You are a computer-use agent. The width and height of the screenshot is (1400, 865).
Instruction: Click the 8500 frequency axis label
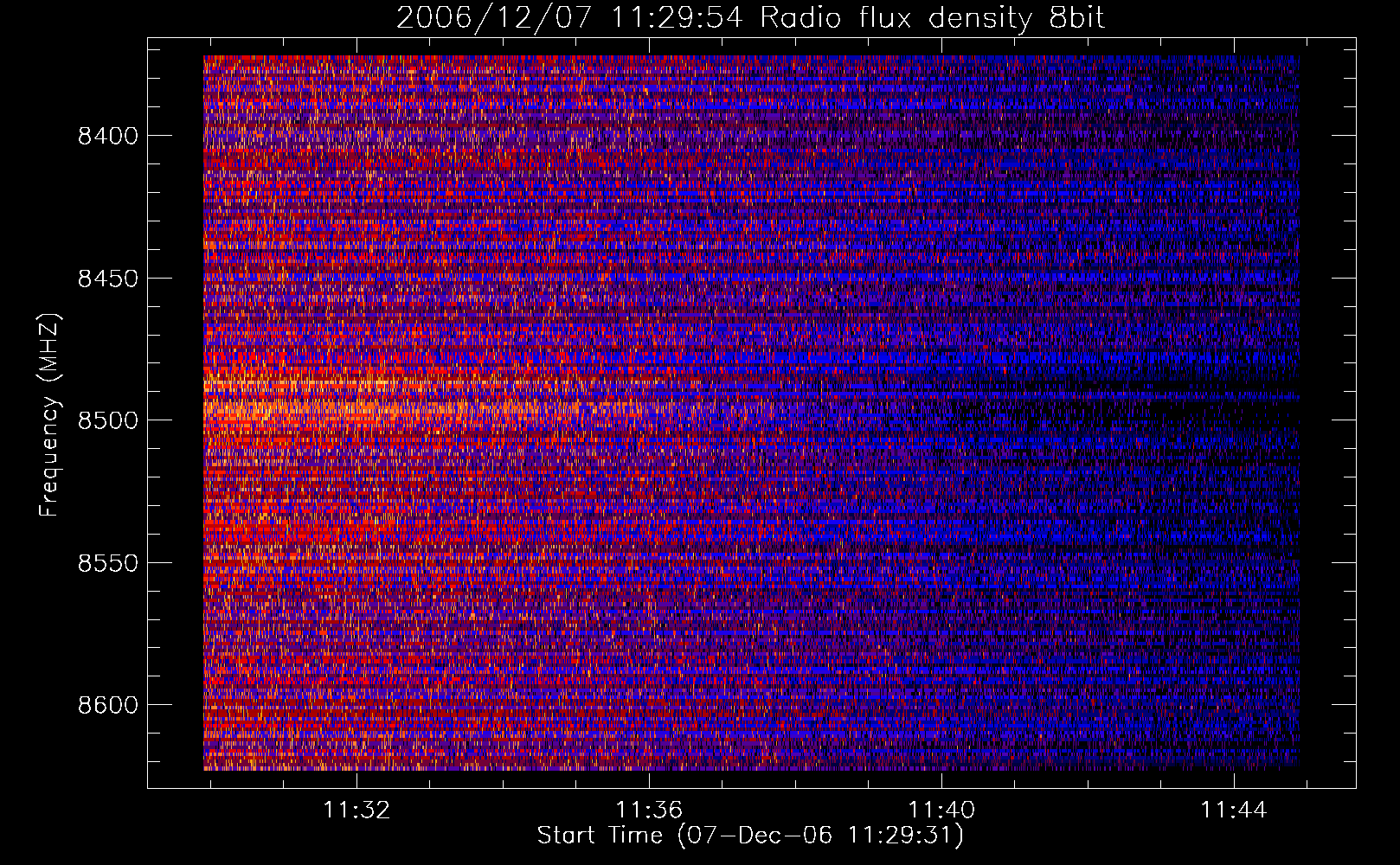[x=107, y=420]
